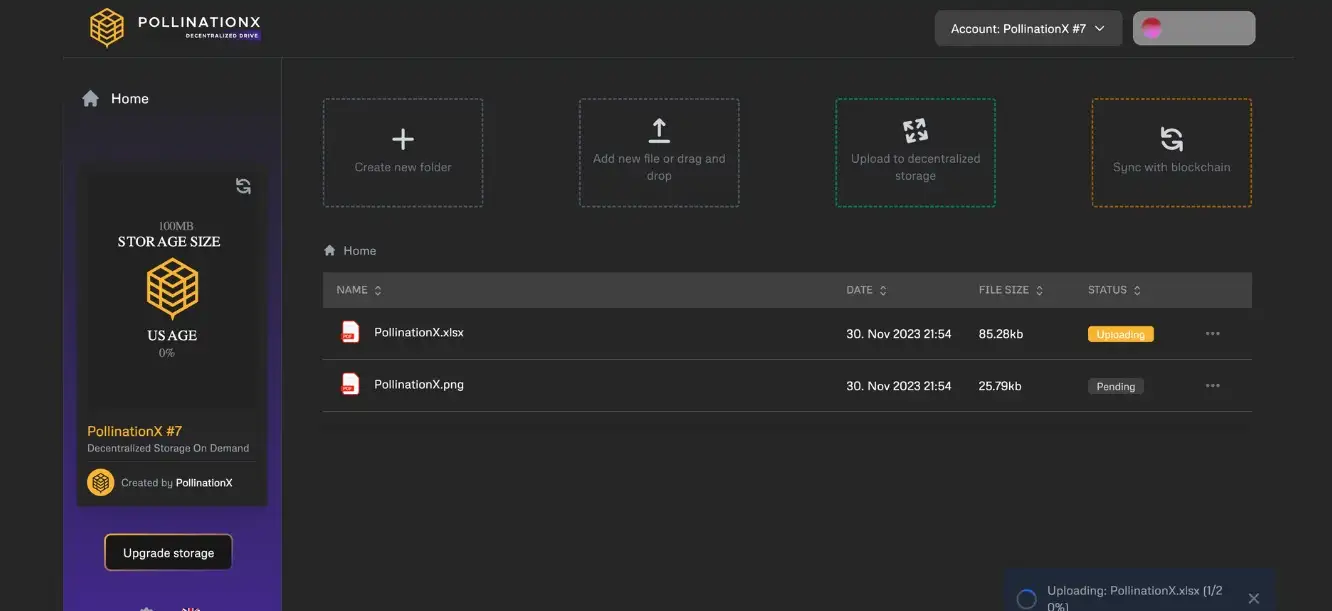Image resolution: width=1332 pixels, height=611 pixels.
Task: Close the Uploading PollinationX.xlsx notification
Action: point(1254,598)
